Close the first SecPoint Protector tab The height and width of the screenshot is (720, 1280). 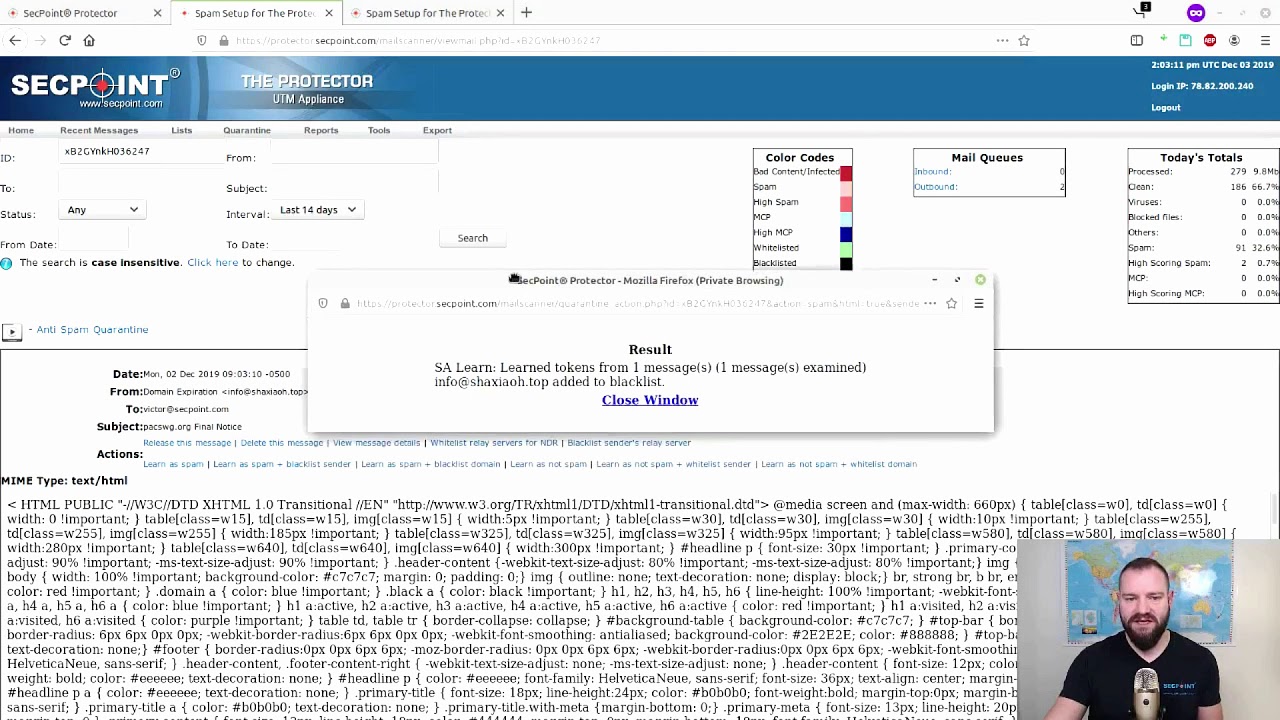[x=157, y=13]
